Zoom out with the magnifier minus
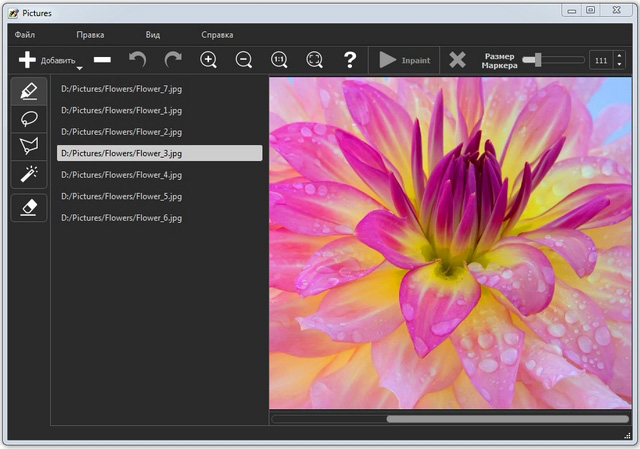The width and height of the screenshot is (640, 449). click(244, 60)
